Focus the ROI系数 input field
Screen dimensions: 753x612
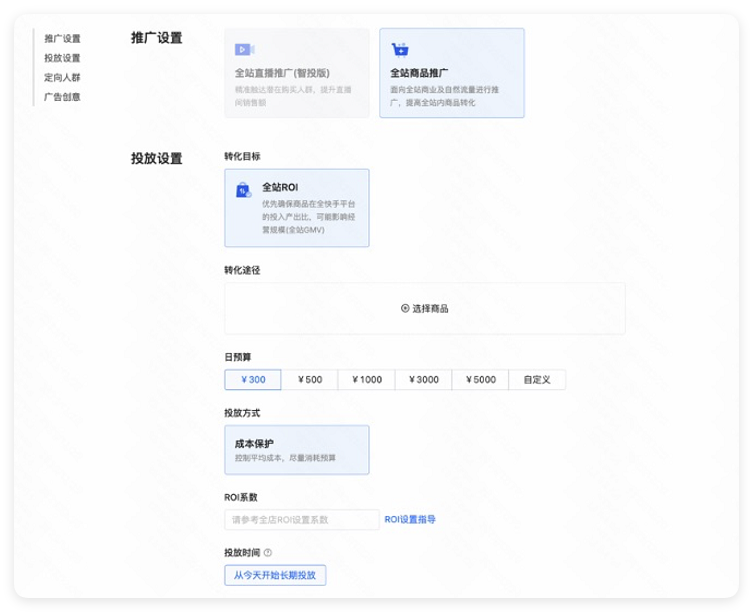[x=302, y=519]
